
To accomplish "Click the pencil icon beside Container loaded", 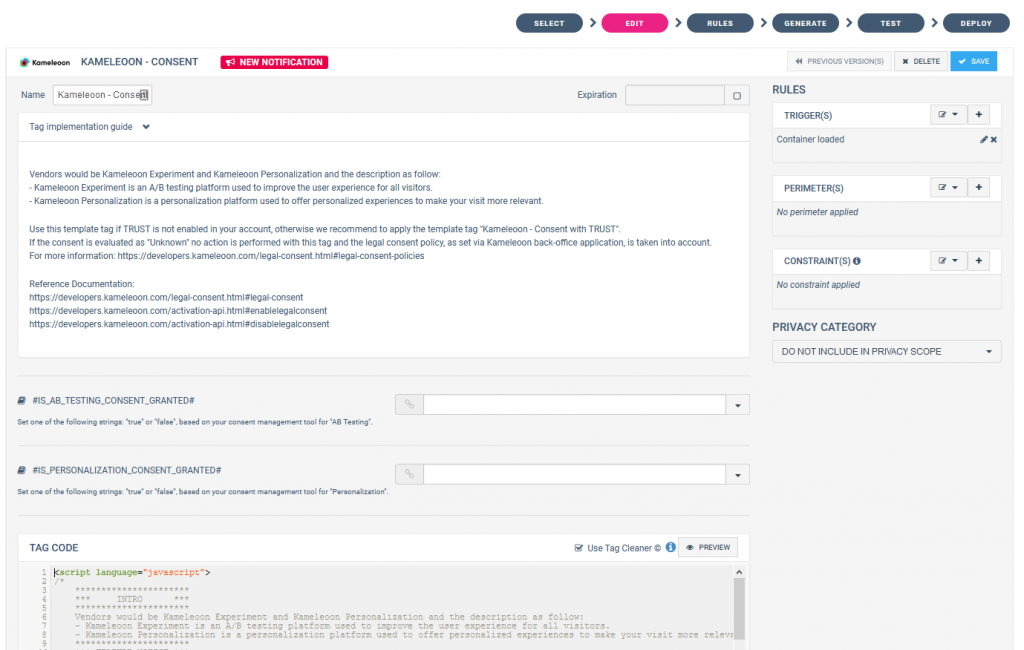I will [983, 140].
